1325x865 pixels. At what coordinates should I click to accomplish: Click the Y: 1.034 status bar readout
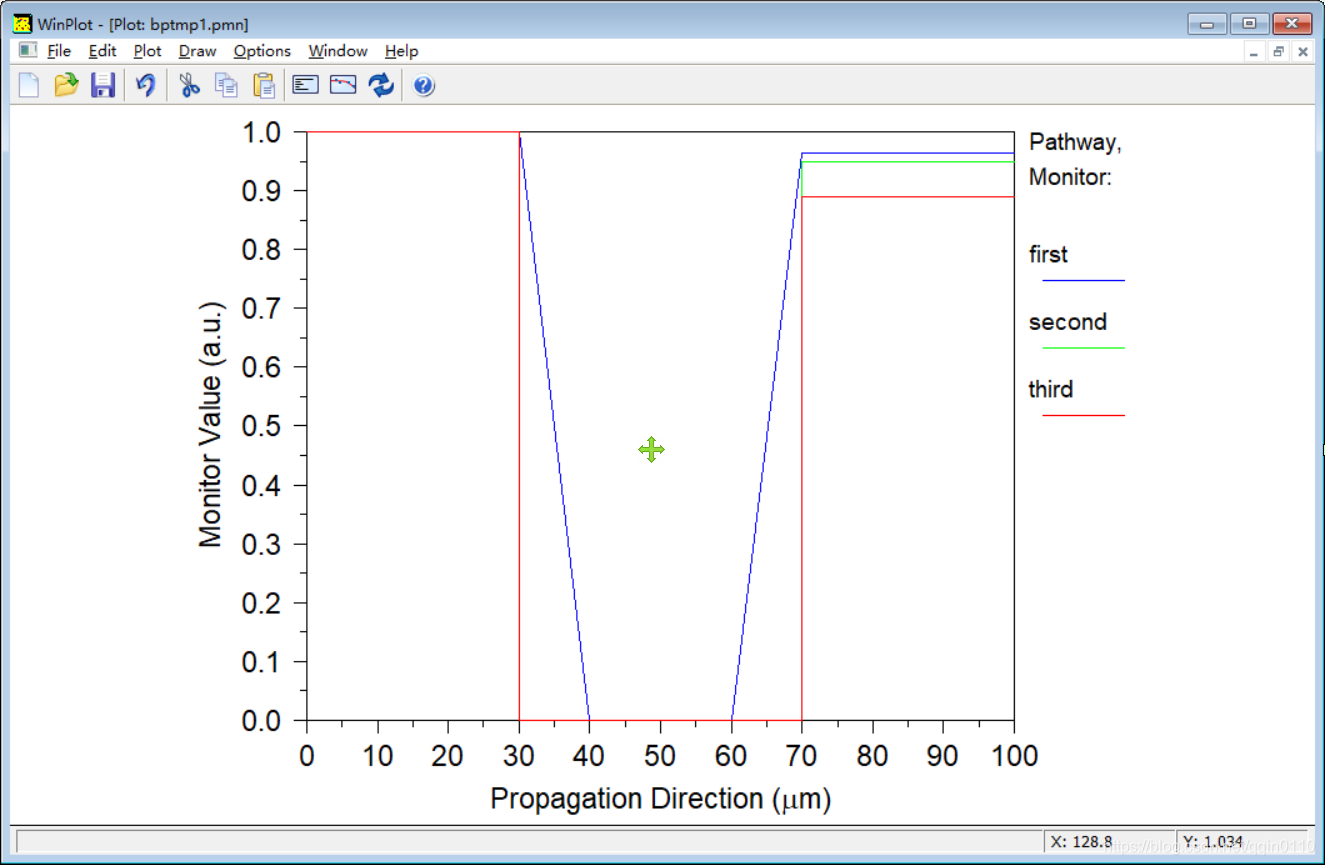1213,842
